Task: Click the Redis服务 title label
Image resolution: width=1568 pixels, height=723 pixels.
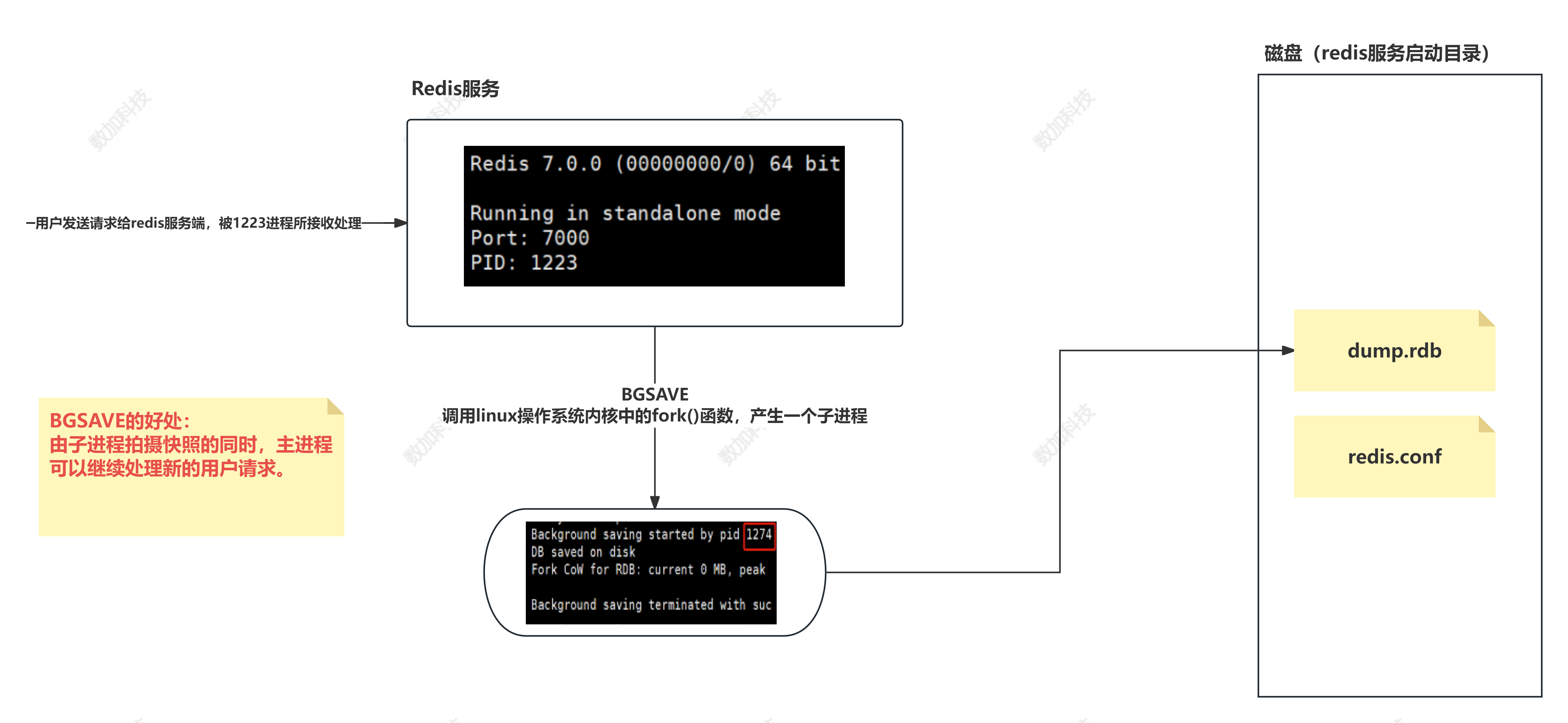Action: coord(455,89)
